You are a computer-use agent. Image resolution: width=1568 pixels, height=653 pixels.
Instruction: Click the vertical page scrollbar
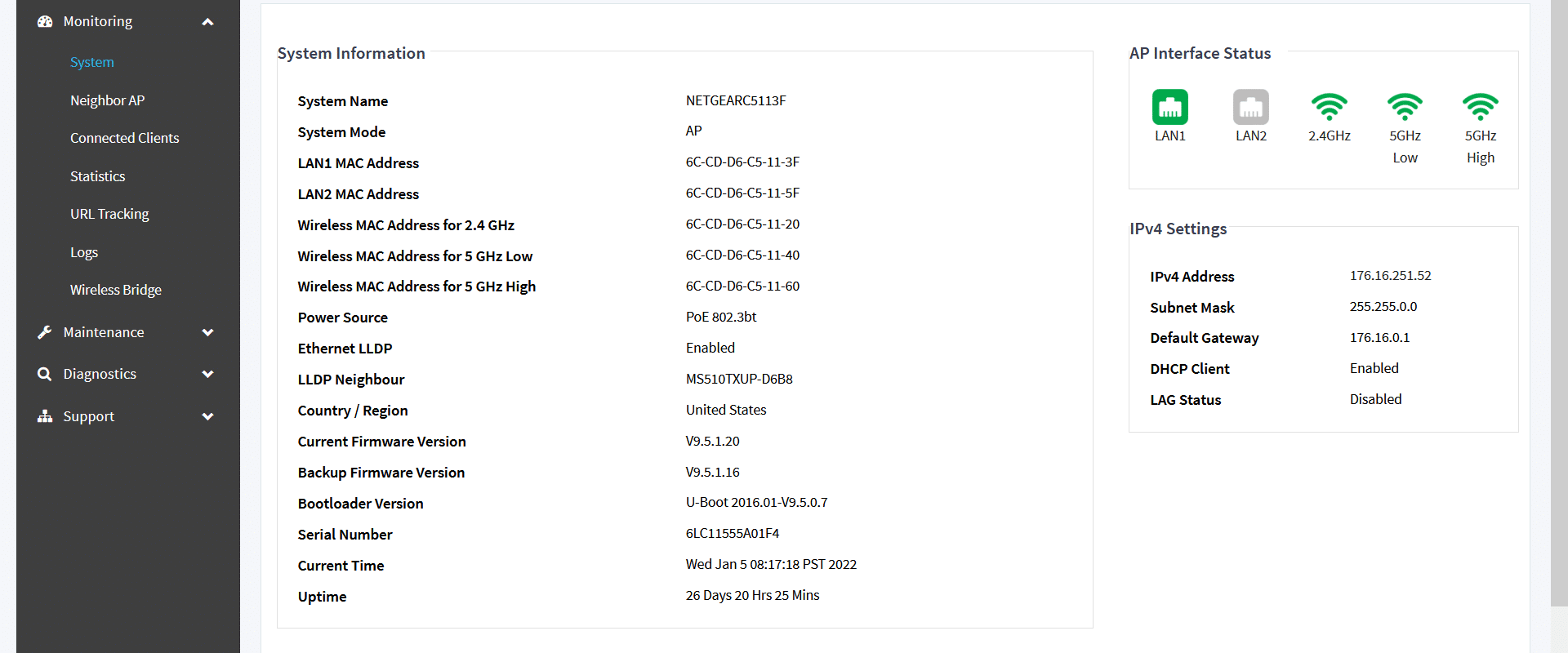1559,303
